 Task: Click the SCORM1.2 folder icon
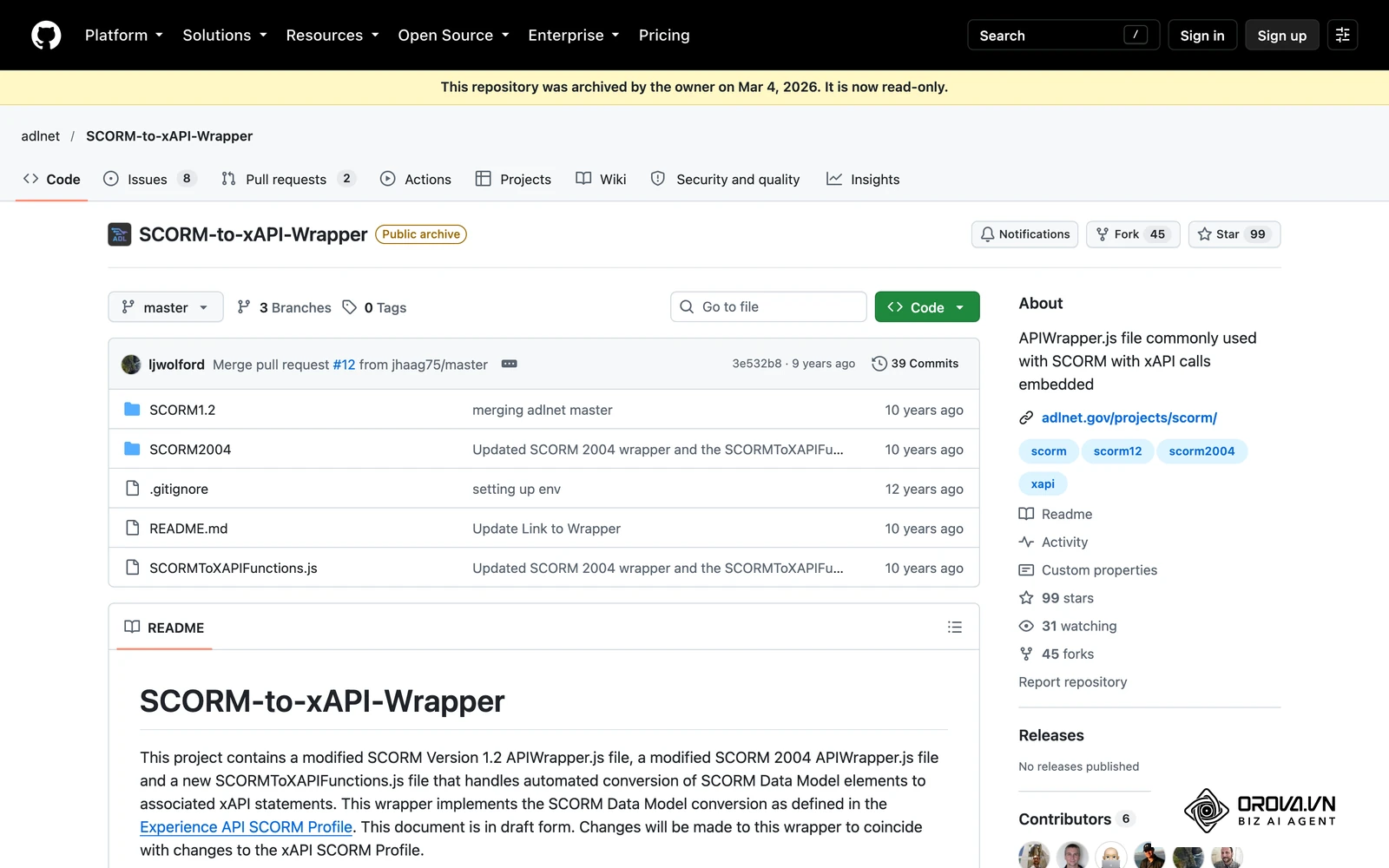[132, 410]
